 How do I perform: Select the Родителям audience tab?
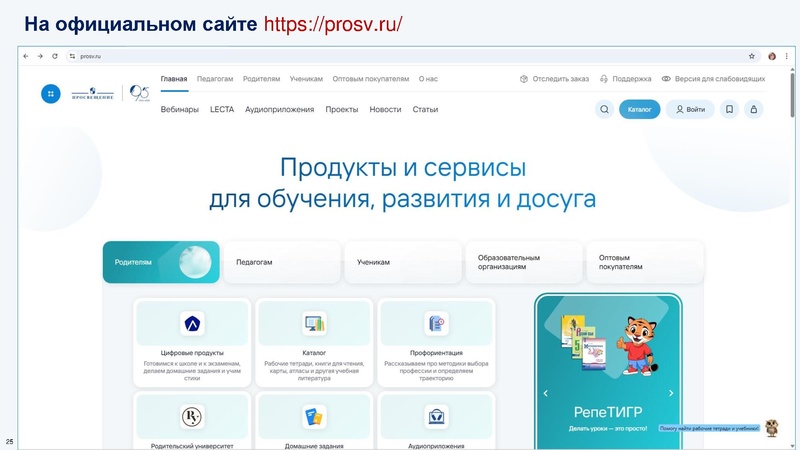(161, 262)
